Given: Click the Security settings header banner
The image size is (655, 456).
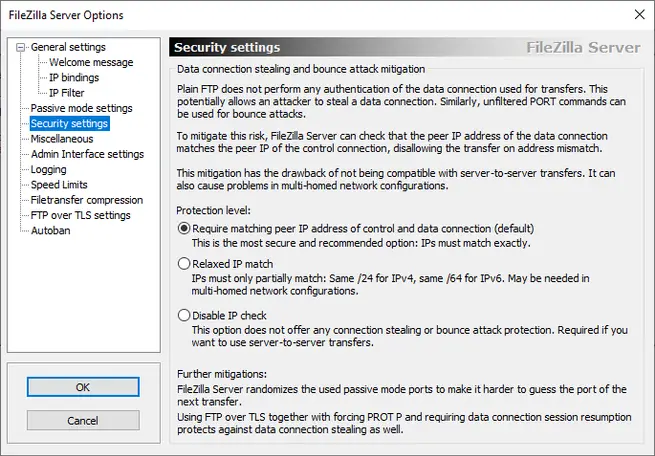Looking at the screenshot, I should click(x=408, y=47).
